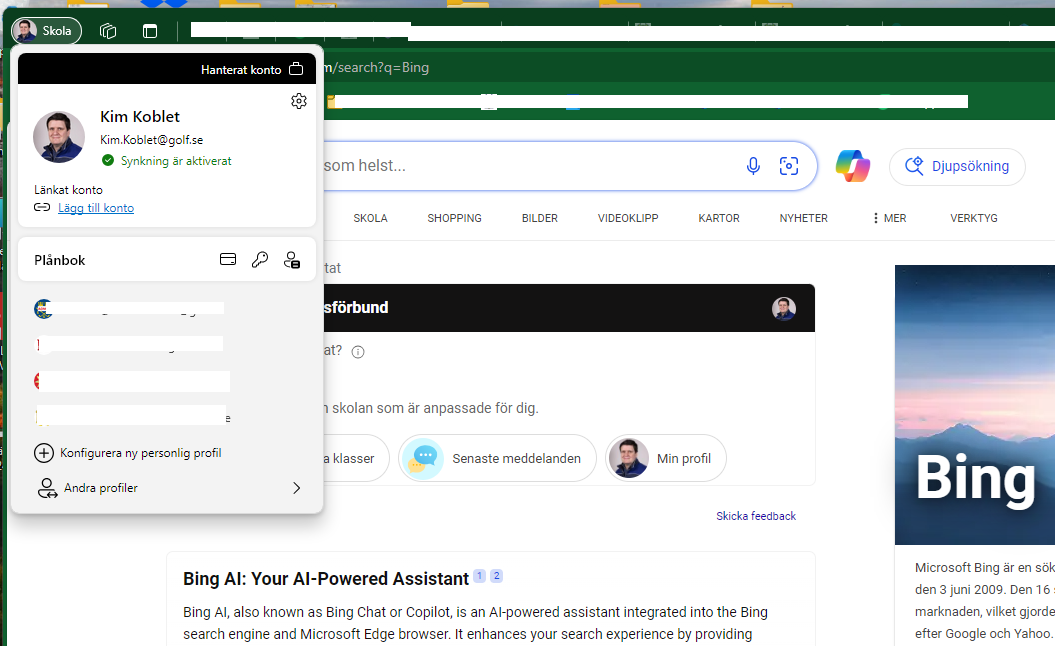Select the SKOLA tab
Image resolution: width=1055 pixels, height=646 pixels.
point(371,218)
